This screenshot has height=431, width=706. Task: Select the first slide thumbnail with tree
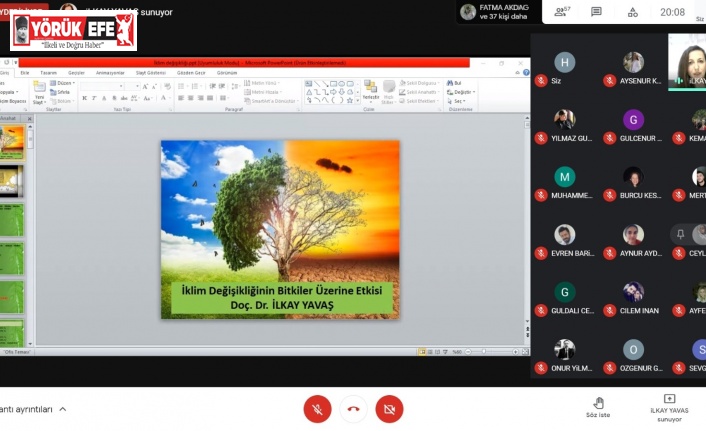[11, 142]
